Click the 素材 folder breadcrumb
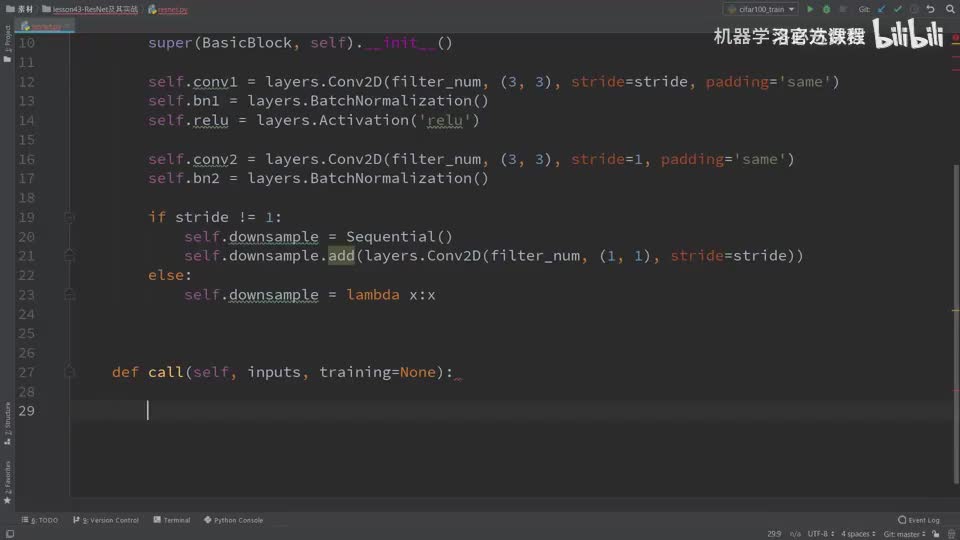Viewport: 960px width, 540px height. [x=20, y=9]
